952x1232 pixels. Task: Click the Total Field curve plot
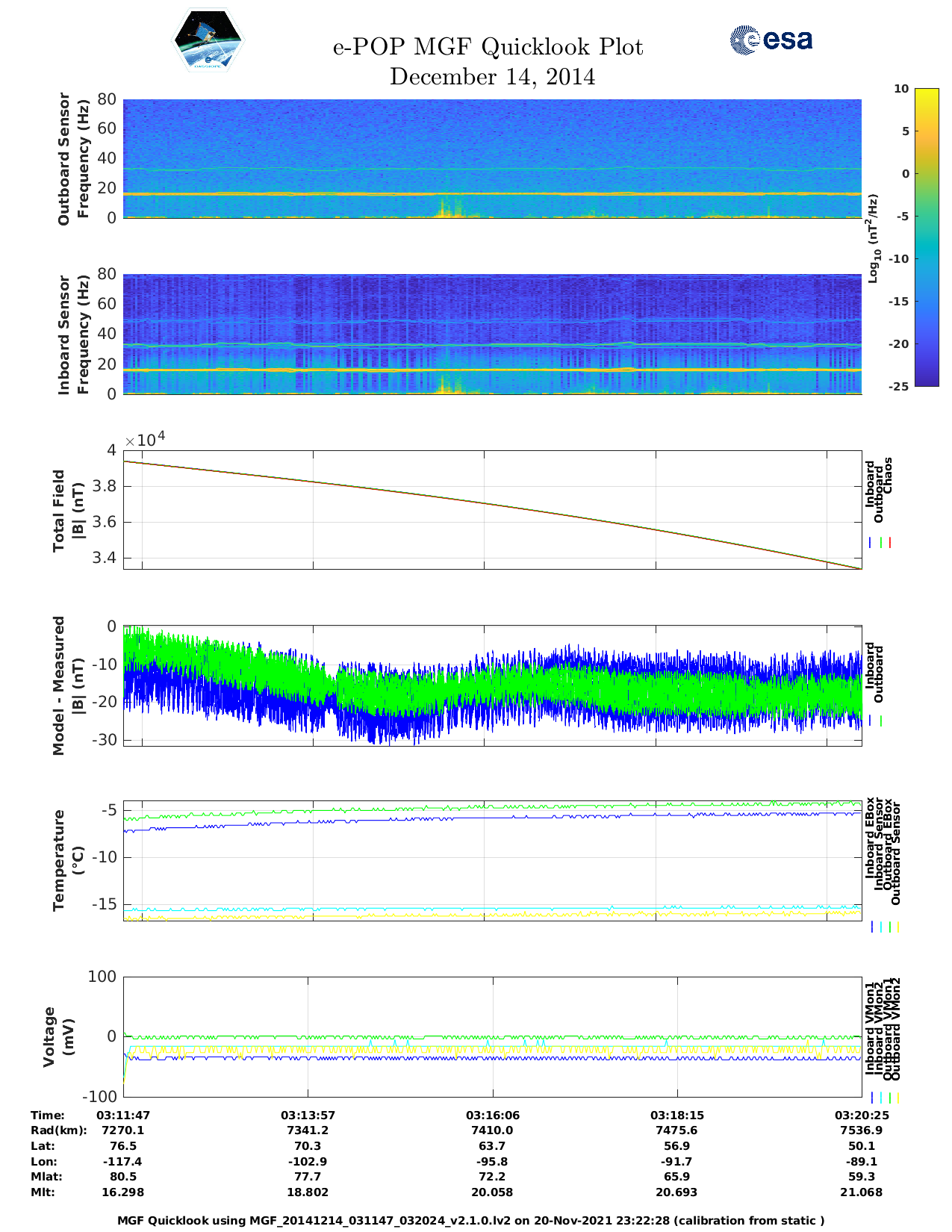(492, 509)
